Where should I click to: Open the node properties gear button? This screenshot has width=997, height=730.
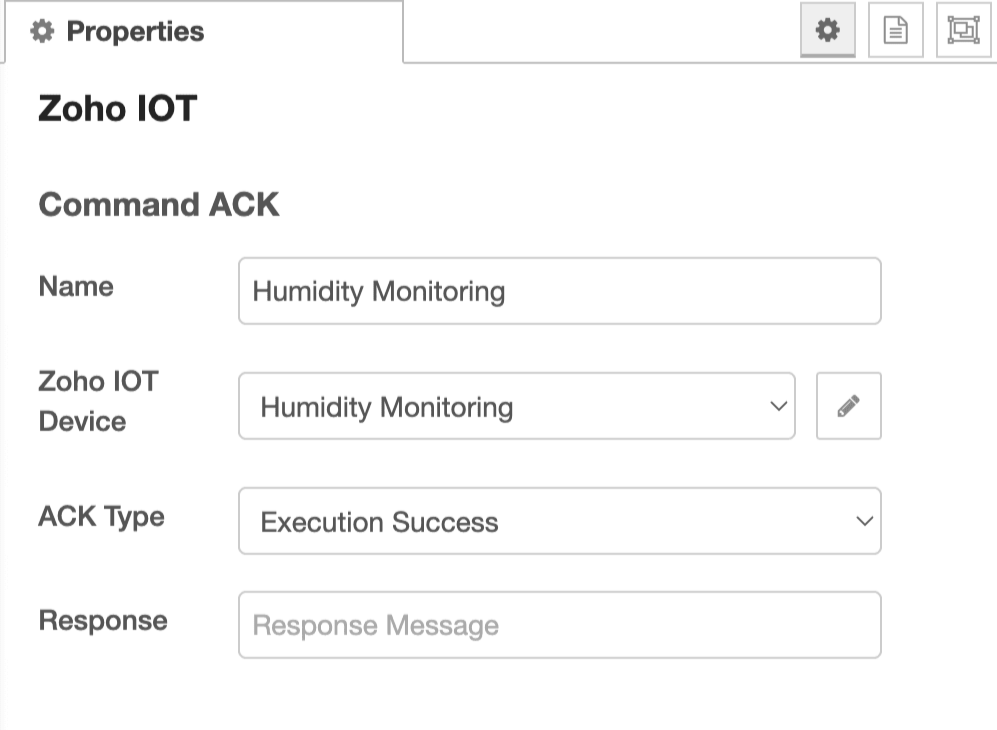827,31
